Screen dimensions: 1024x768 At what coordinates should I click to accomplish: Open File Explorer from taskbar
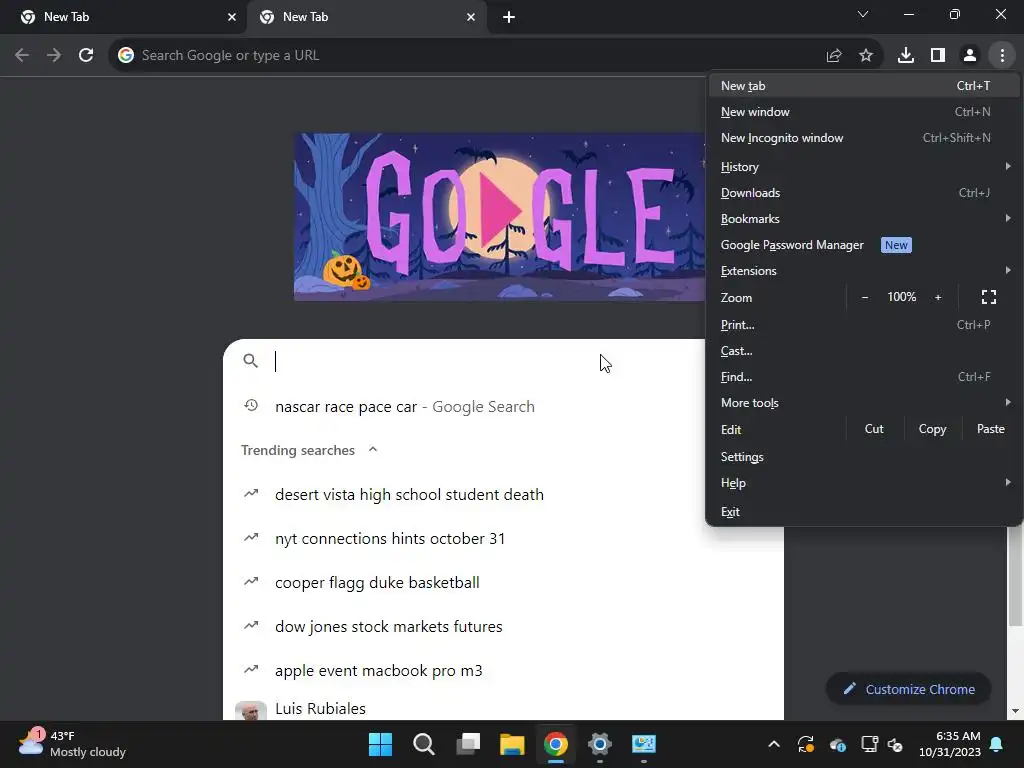tap(512, 744)
